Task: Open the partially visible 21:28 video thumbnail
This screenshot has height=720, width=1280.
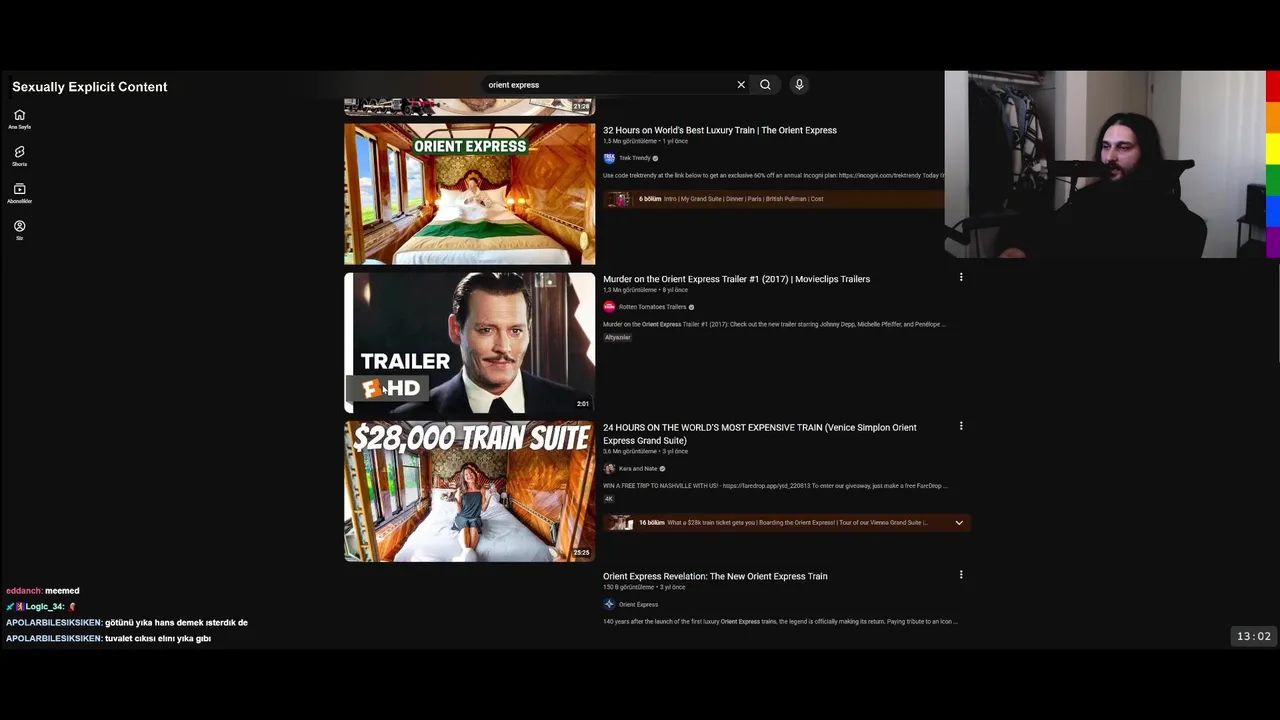Action: click(469, 107)
